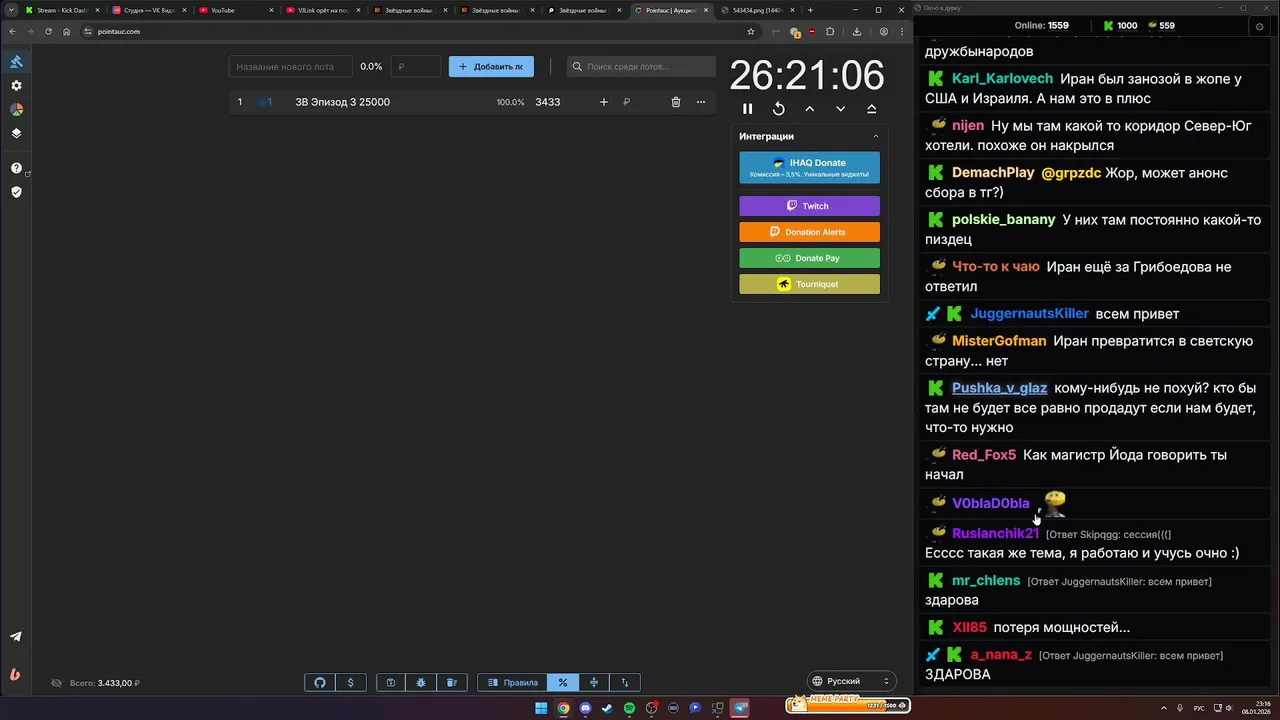Viewport: 1280px width, 720px height.
Task: Switch to the Студия — VK Видео tab
Action: tap(148, 10)
